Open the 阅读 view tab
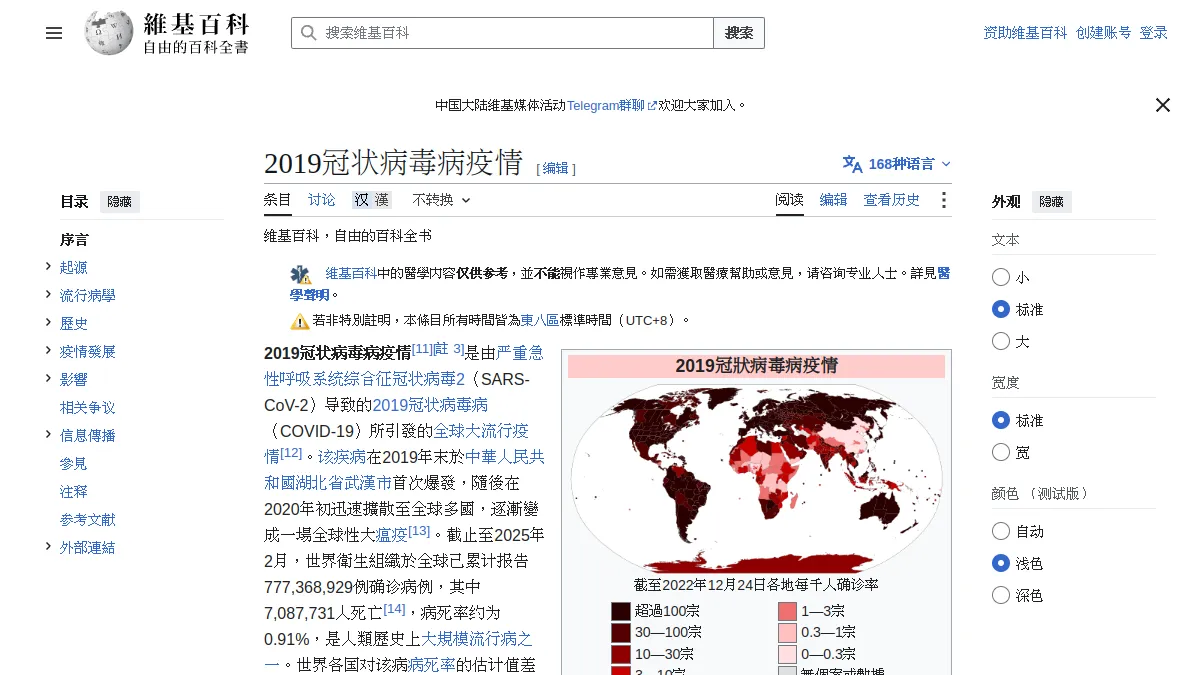Image resolution: width=1200 pixels, height=675 pixels. pyautogui.click(x=790, y=200)
